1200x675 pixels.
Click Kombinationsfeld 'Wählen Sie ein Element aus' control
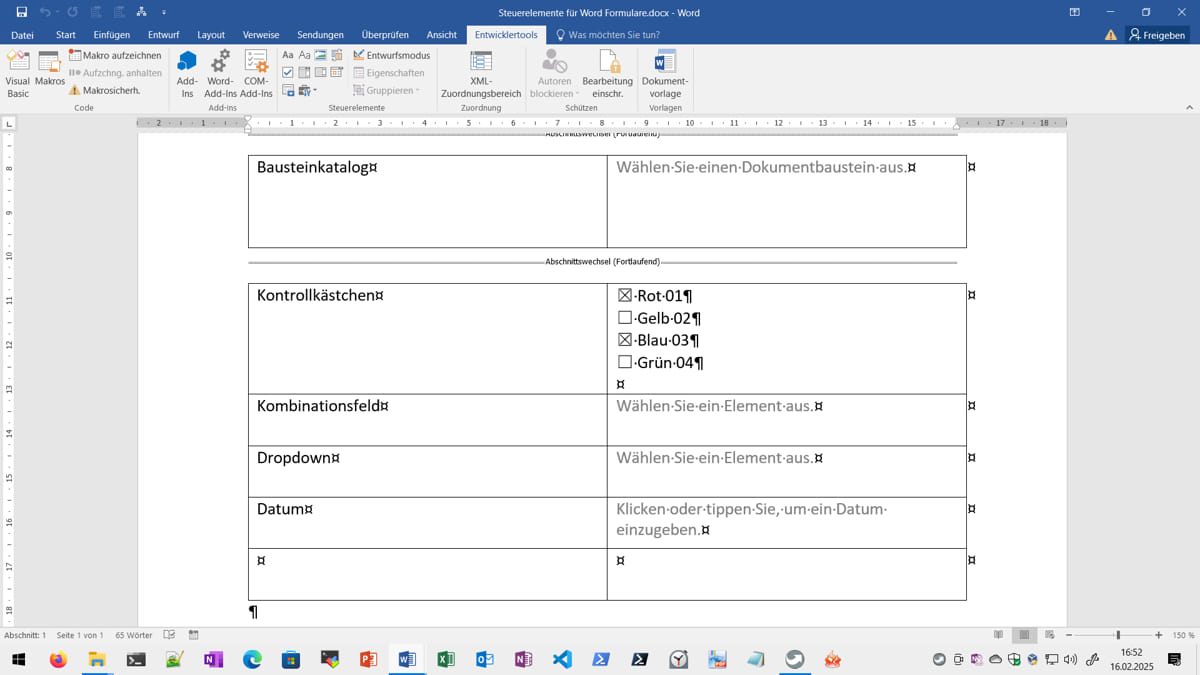715,406
